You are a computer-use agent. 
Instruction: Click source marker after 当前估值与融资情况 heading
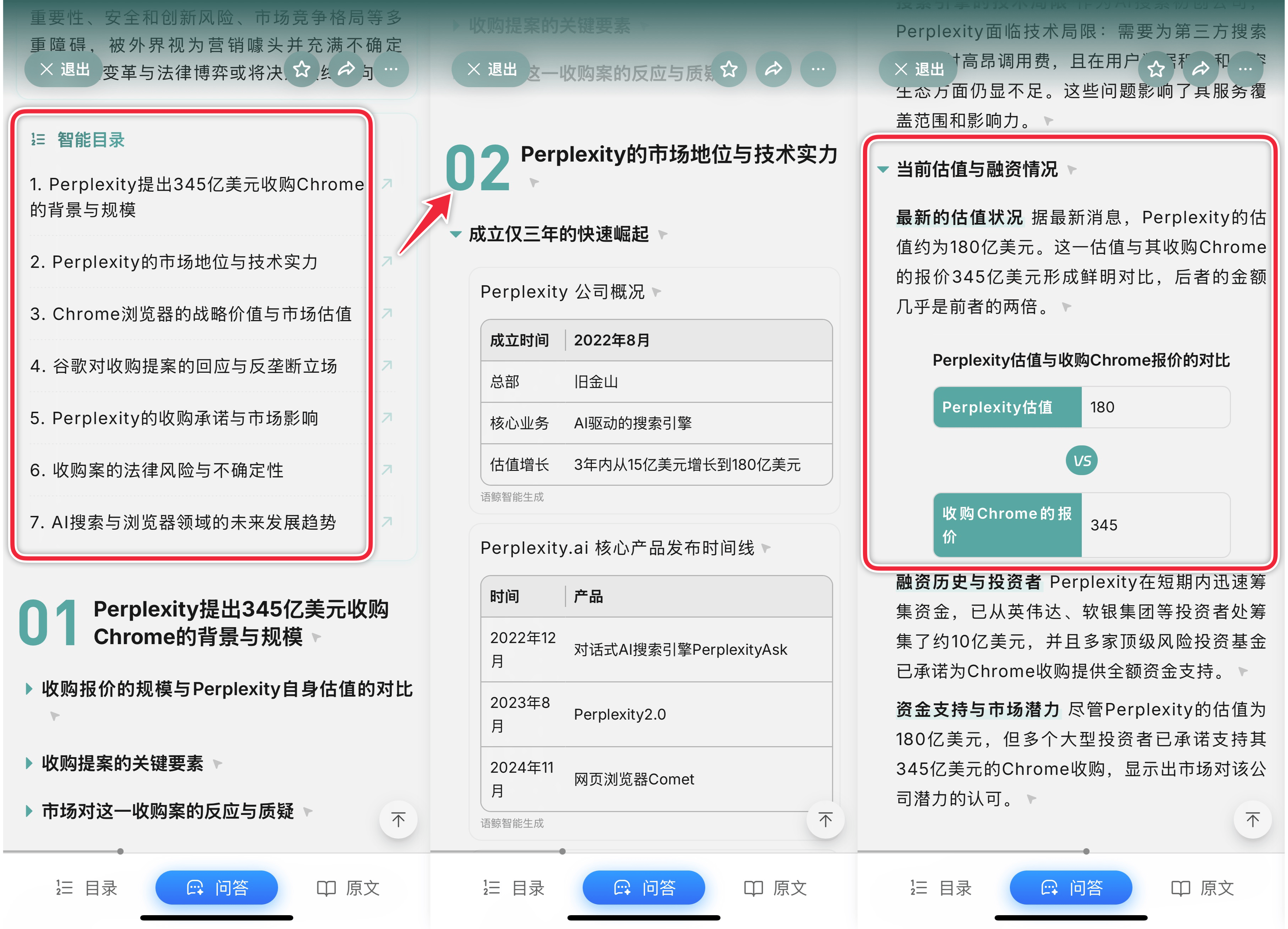point(1072,170)
